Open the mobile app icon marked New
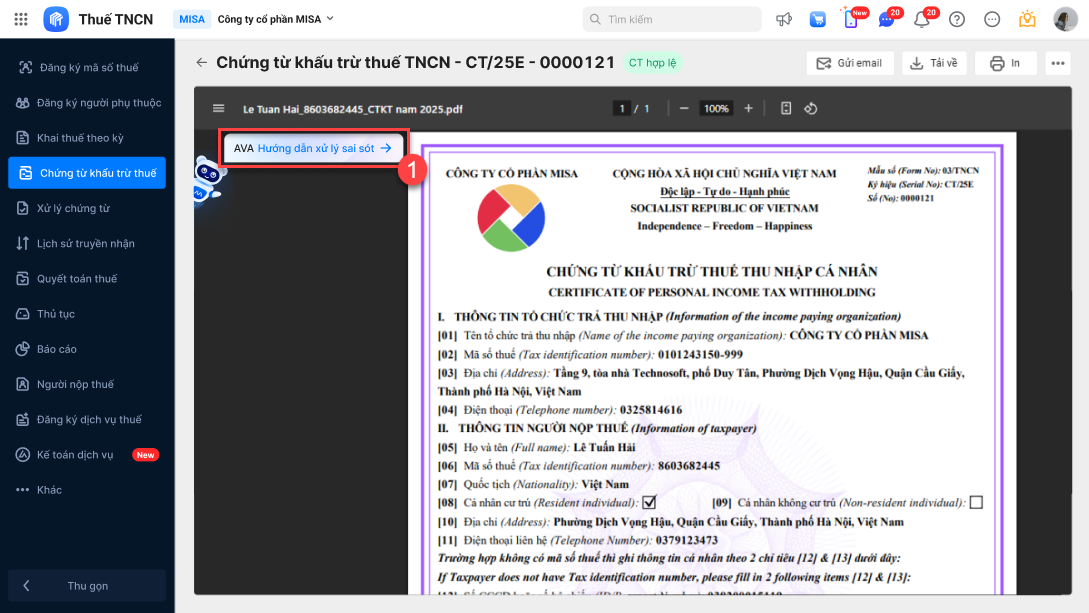1089x613 pixels. pos(851,19)
